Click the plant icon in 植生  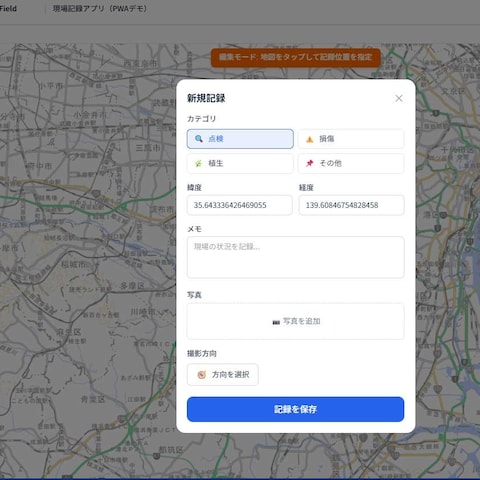click(x=199, y=163)
